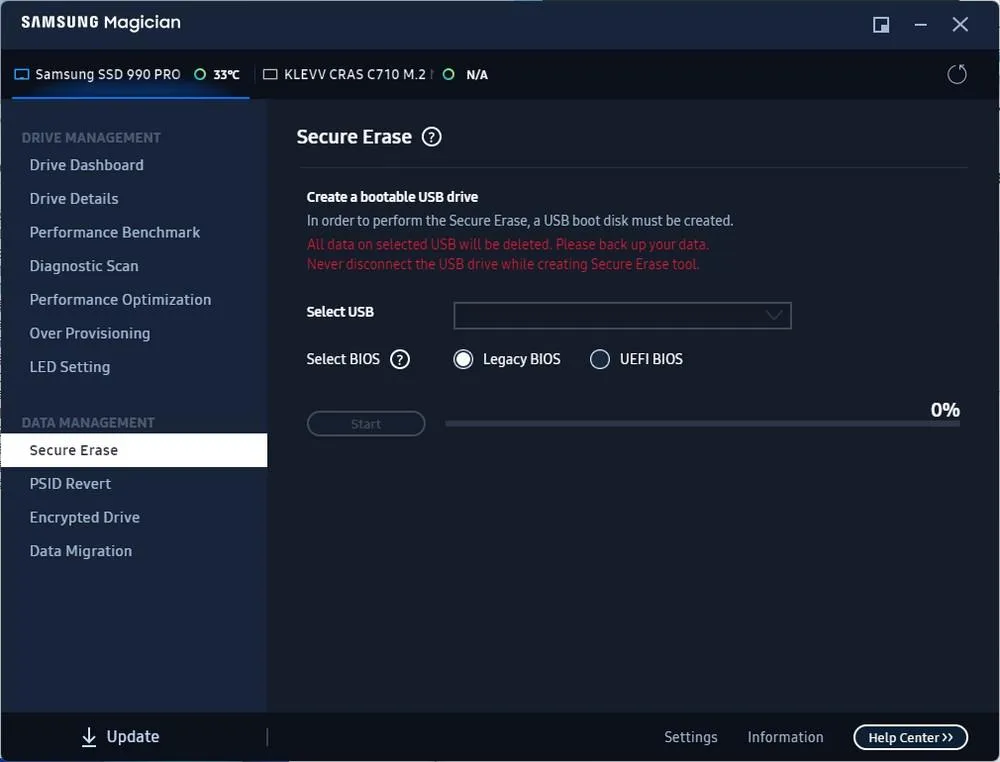
Task: Open PSID Revert page
Action: tap(70, 484)
